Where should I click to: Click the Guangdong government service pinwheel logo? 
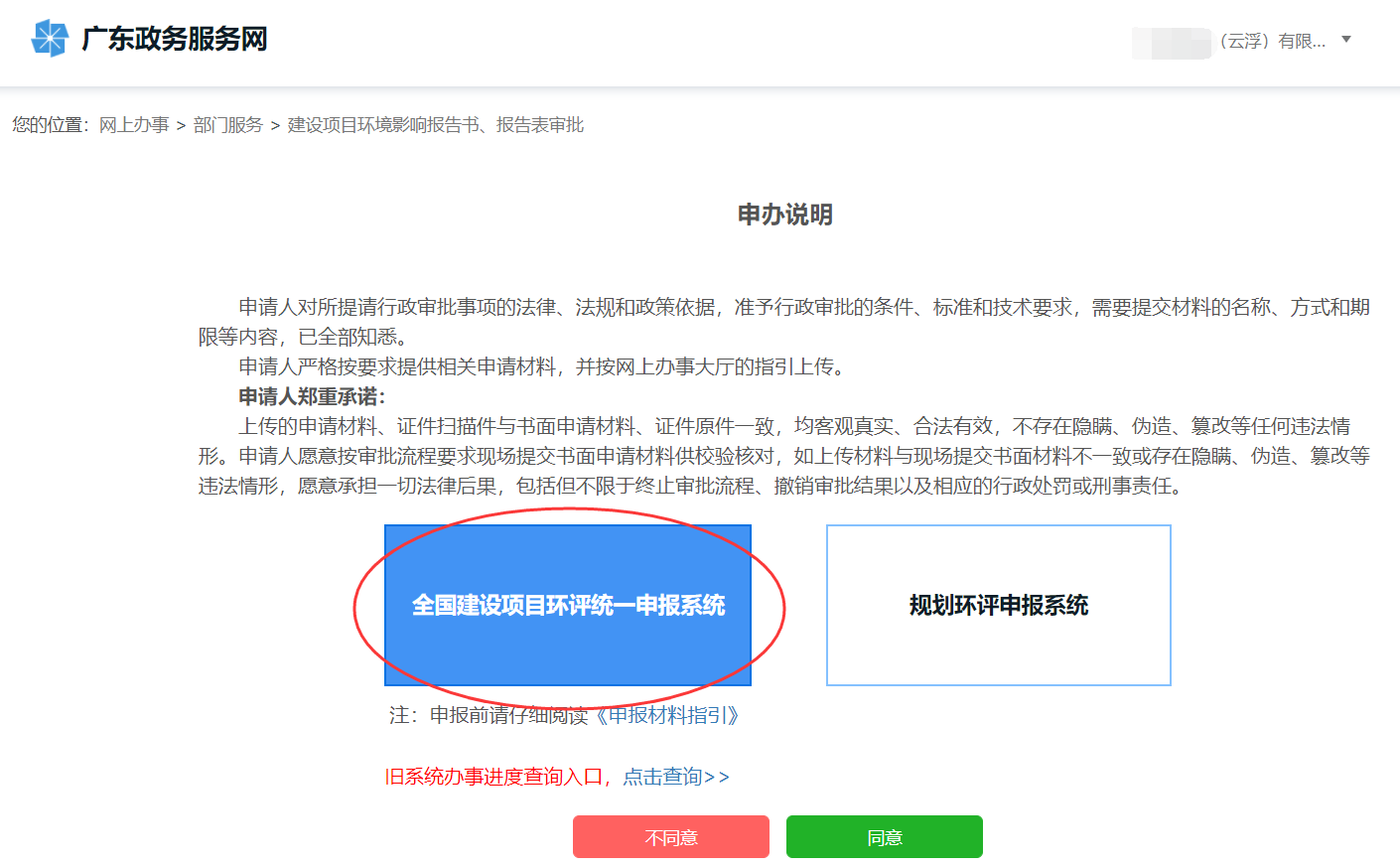[49, 39]
